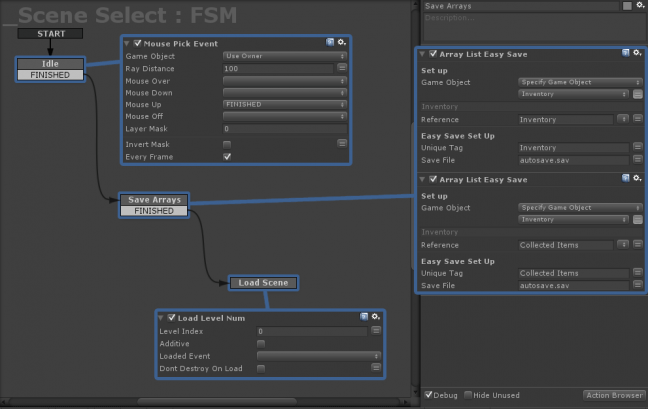
Task: Enable or disable Mouse Pick Event action
Action: (138, 43)
